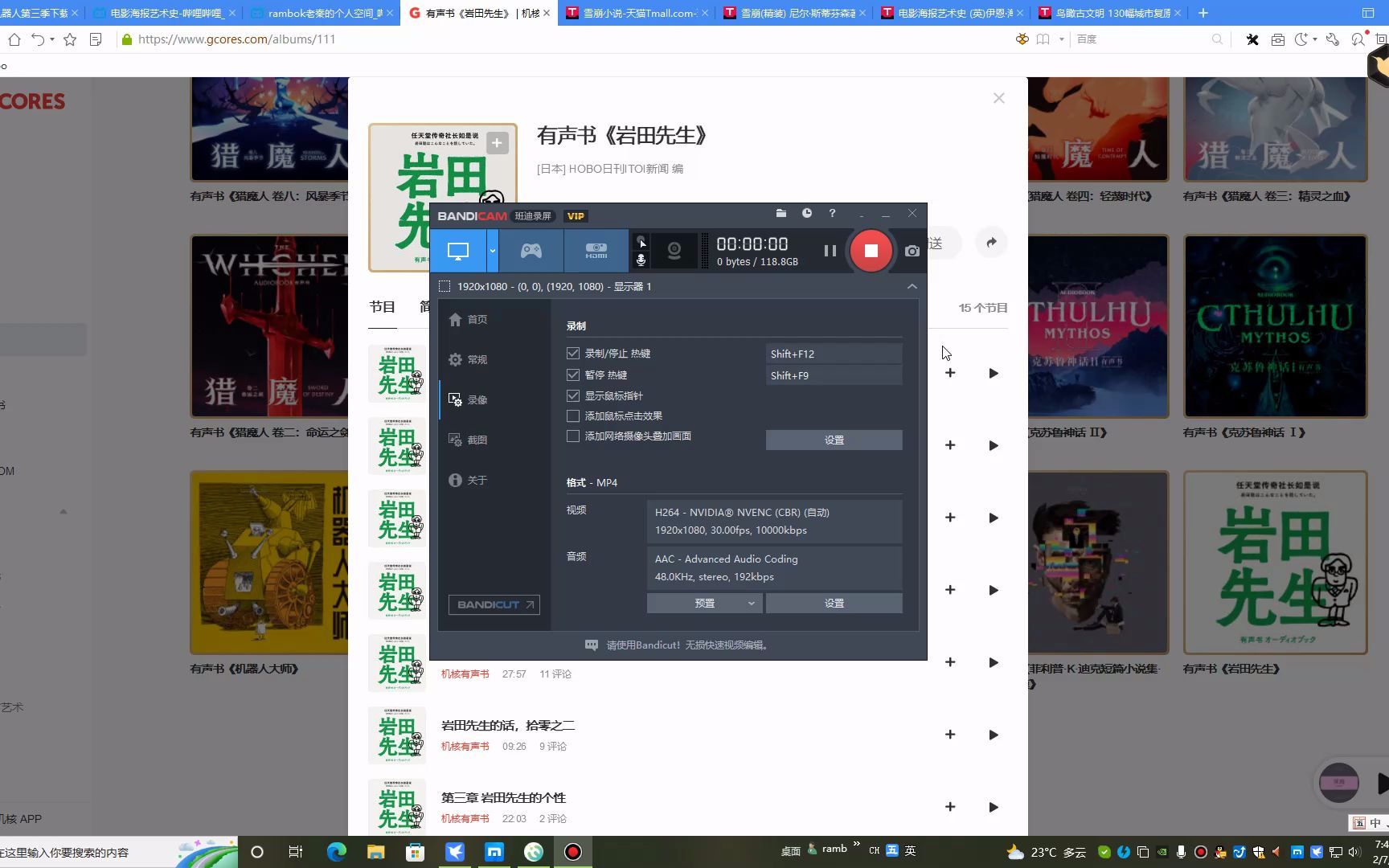
Task: Toggle microphone icon in Bandicam toolbar
Action: [x=641, y=260]
